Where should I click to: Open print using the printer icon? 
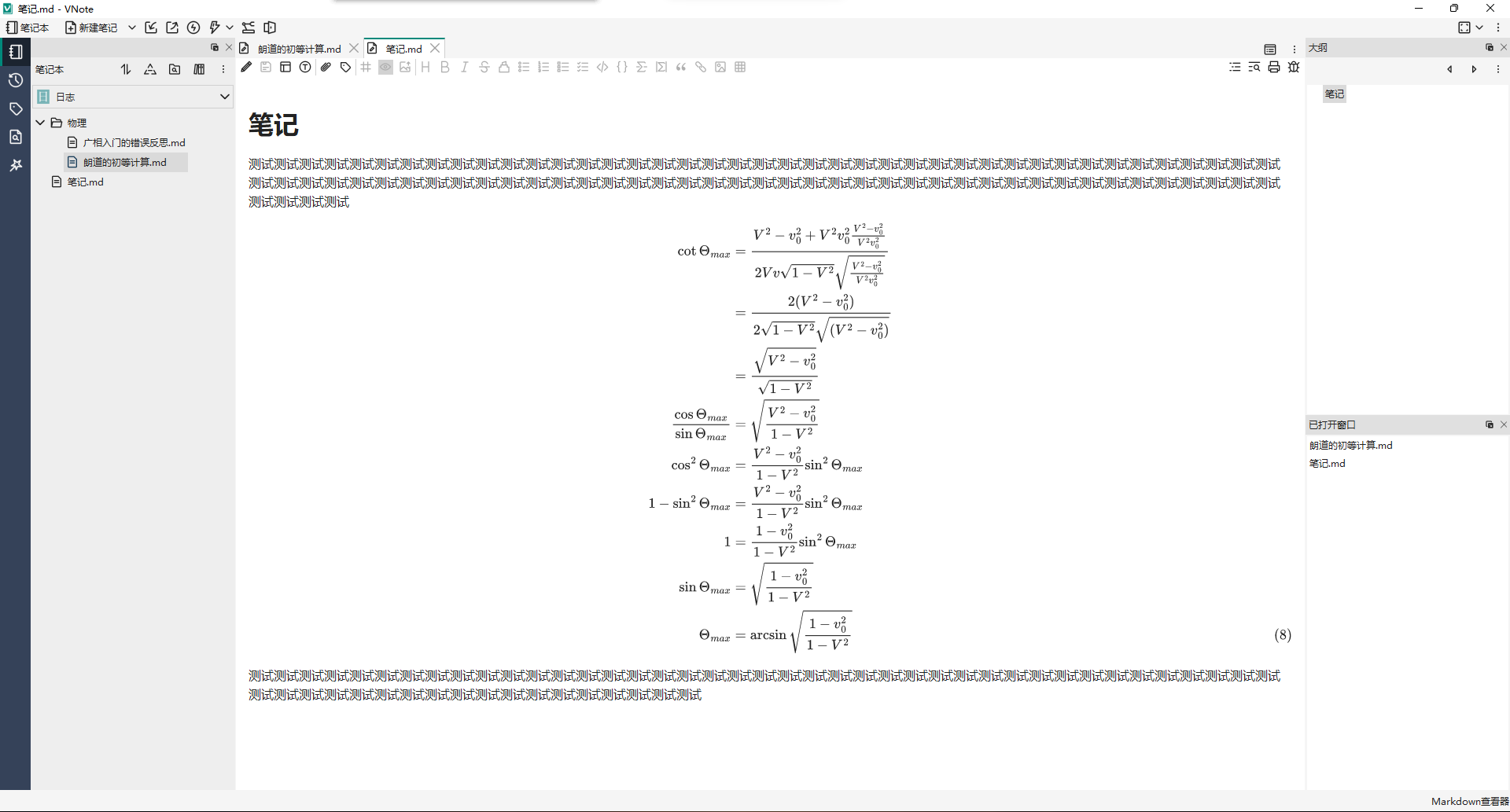coord(1274,68)
